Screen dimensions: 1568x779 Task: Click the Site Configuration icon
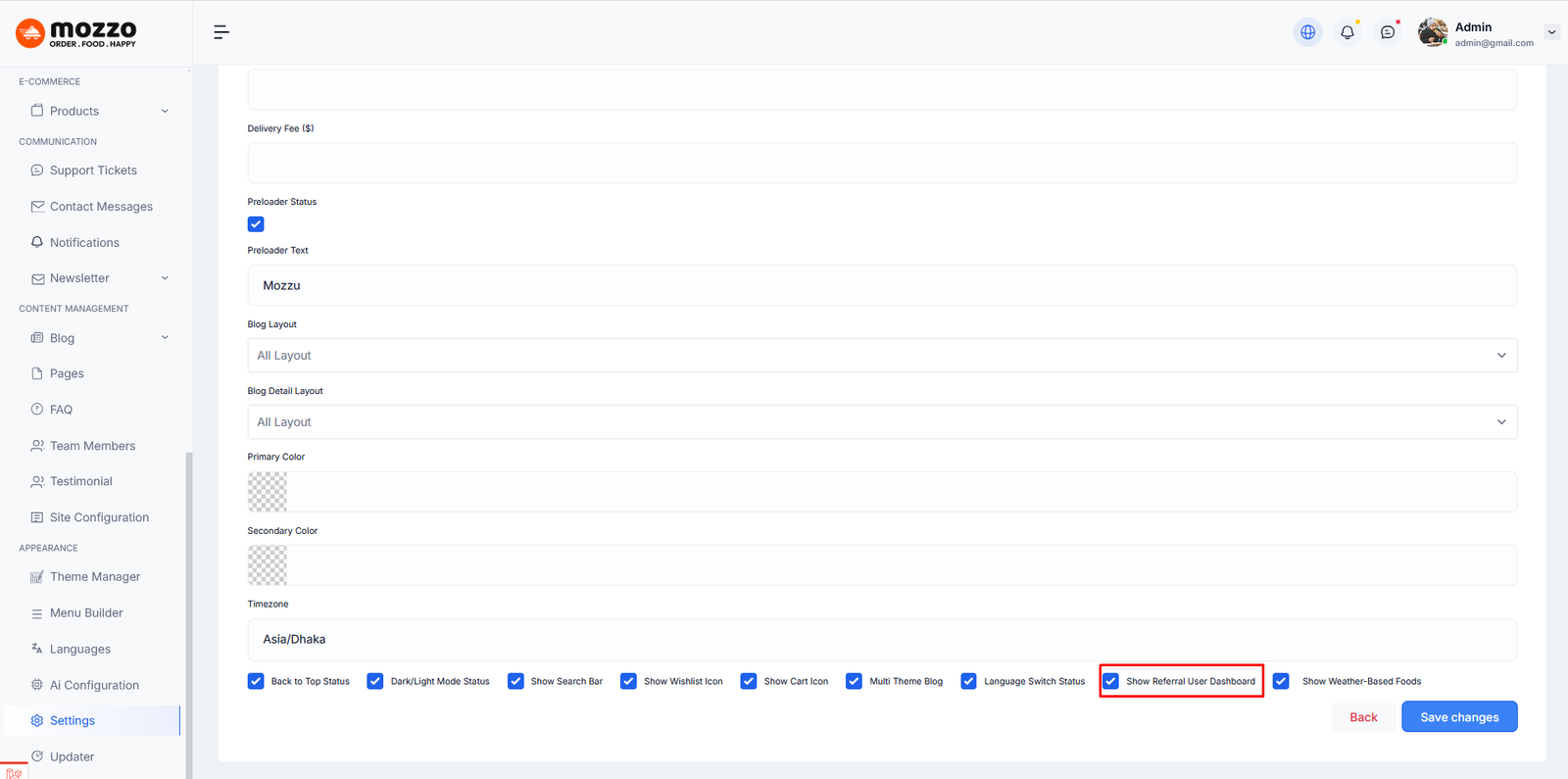point(37,517)
